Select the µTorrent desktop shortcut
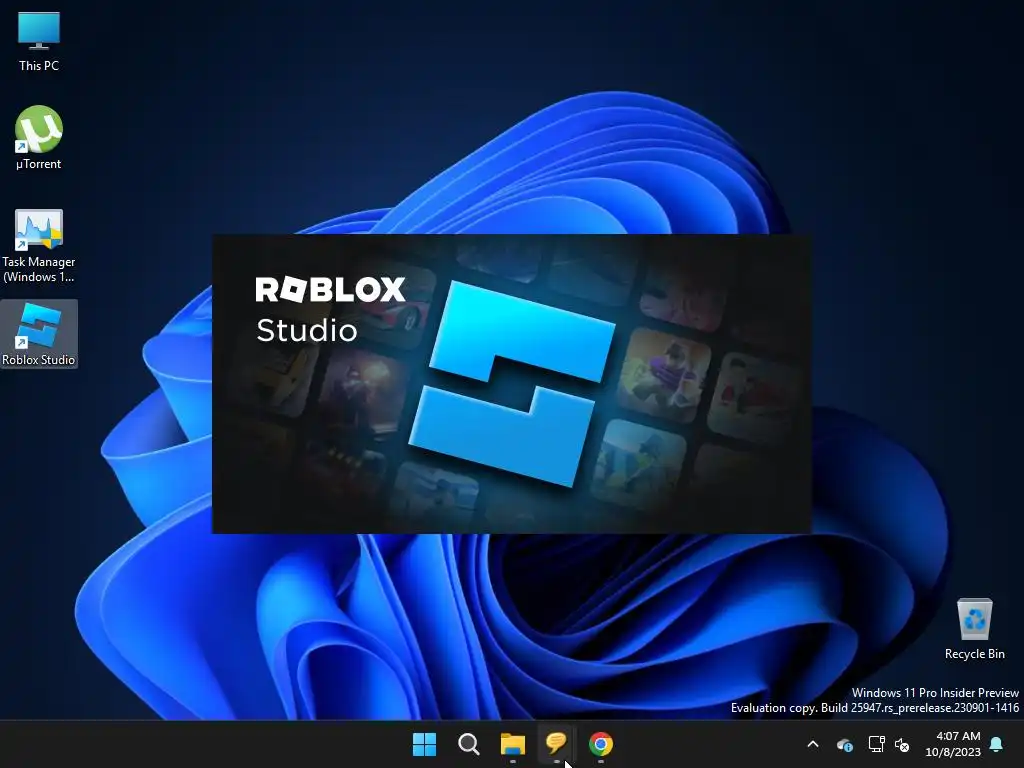 [39, 138]
